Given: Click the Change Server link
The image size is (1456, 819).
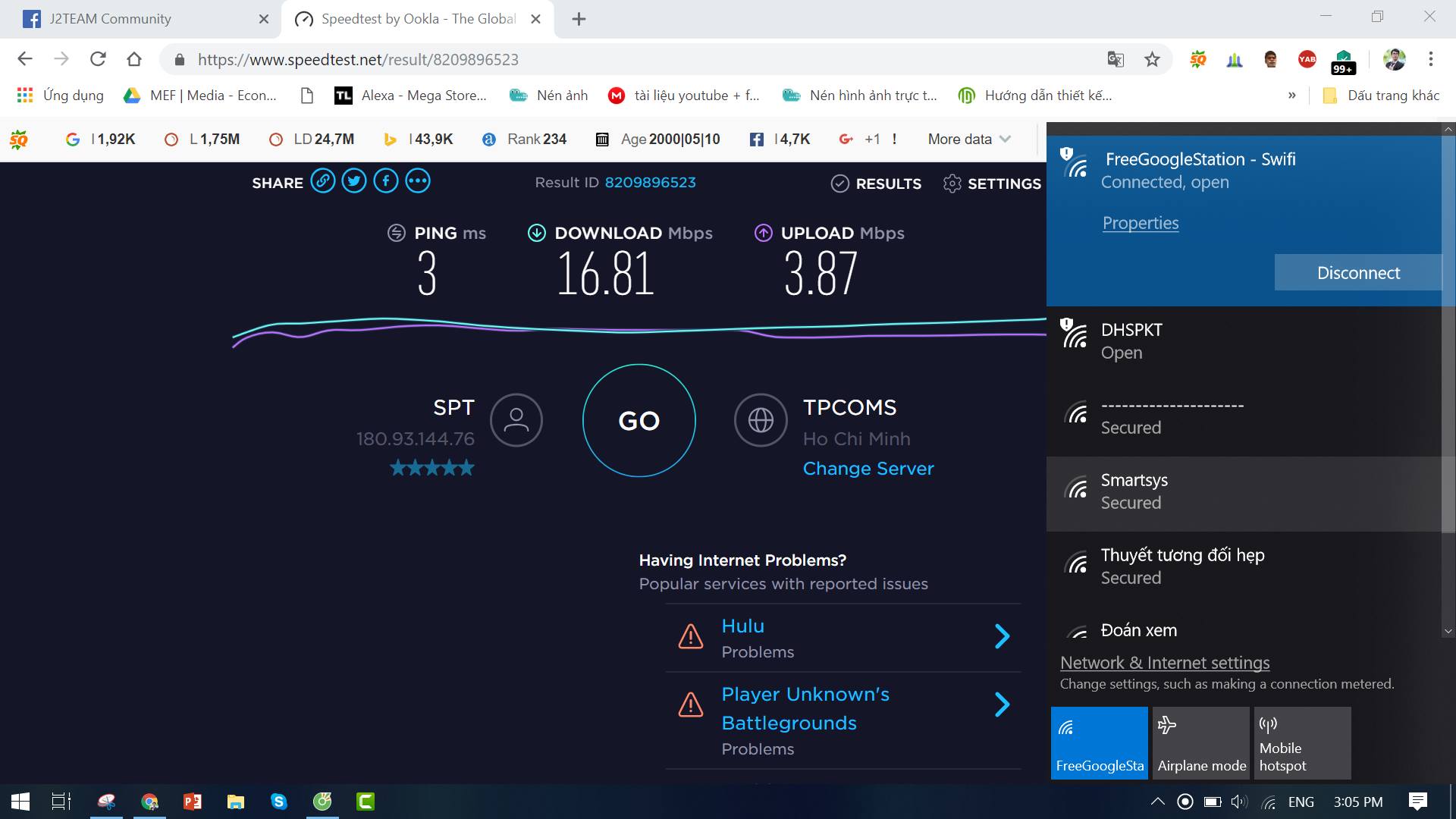Looking at the screenshot, I should pos(868,469).
